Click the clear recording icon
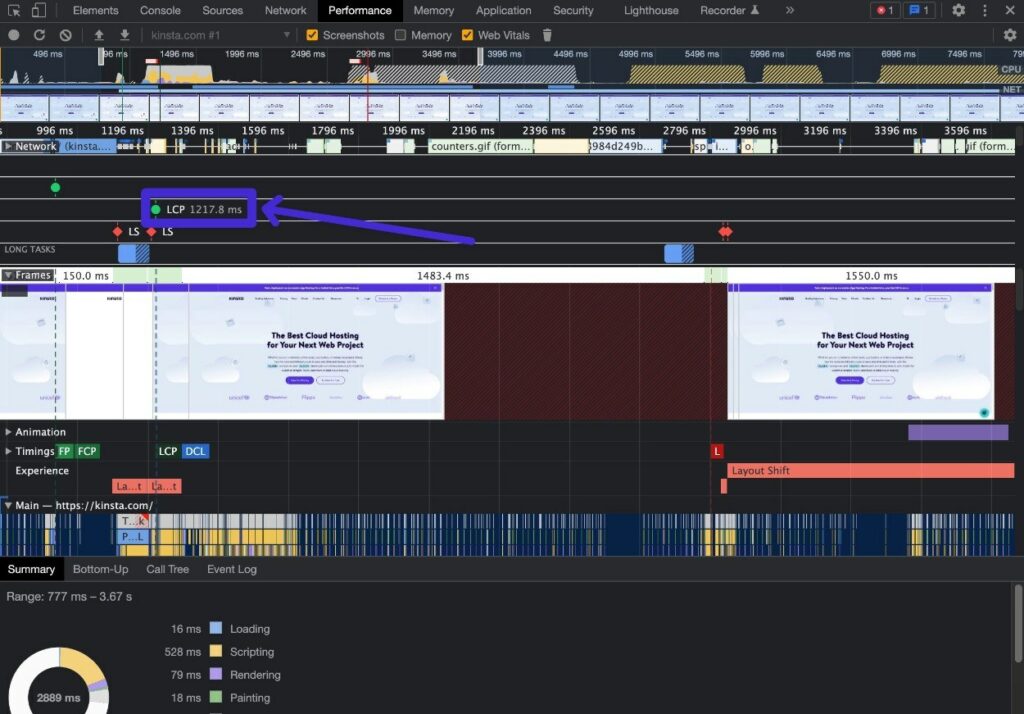This screenshot has width=1024, height=714. tap(65, 35)
